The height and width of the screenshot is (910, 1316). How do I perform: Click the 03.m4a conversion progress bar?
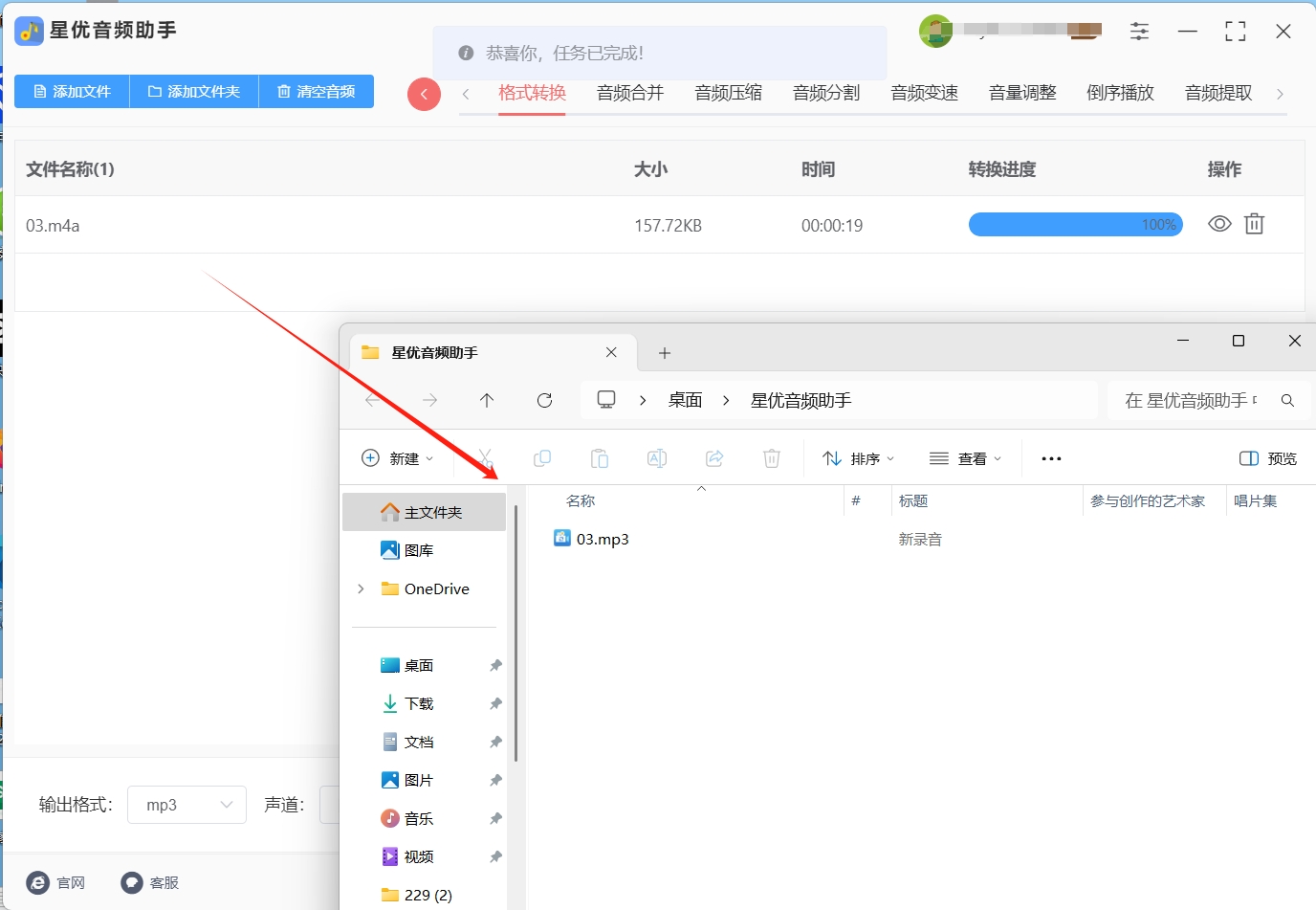point(1076,224)
